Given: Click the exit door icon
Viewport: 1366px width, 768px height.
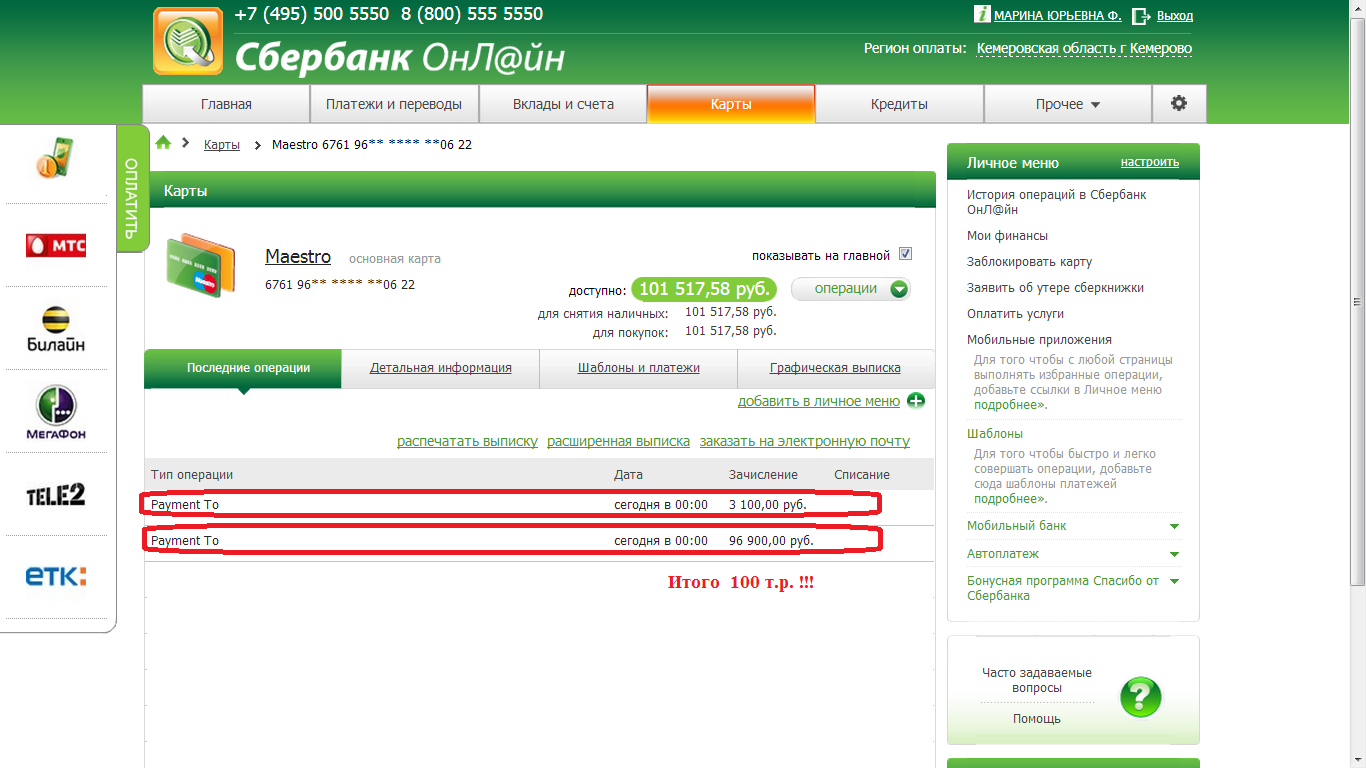Looking at the screenshot, I should pos(1141,16).
